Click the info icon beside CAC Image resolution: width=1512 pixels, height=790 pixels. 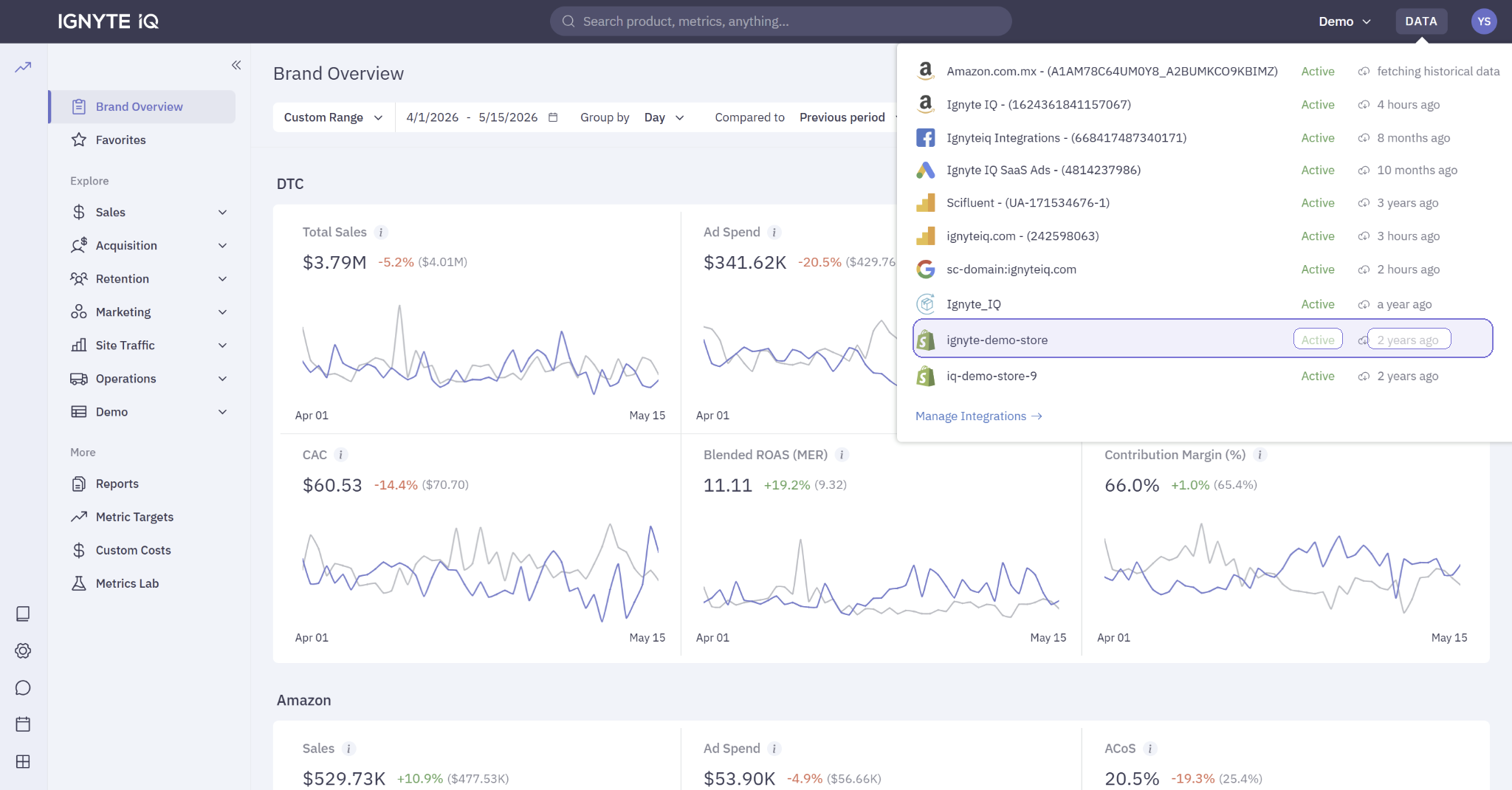341,455
